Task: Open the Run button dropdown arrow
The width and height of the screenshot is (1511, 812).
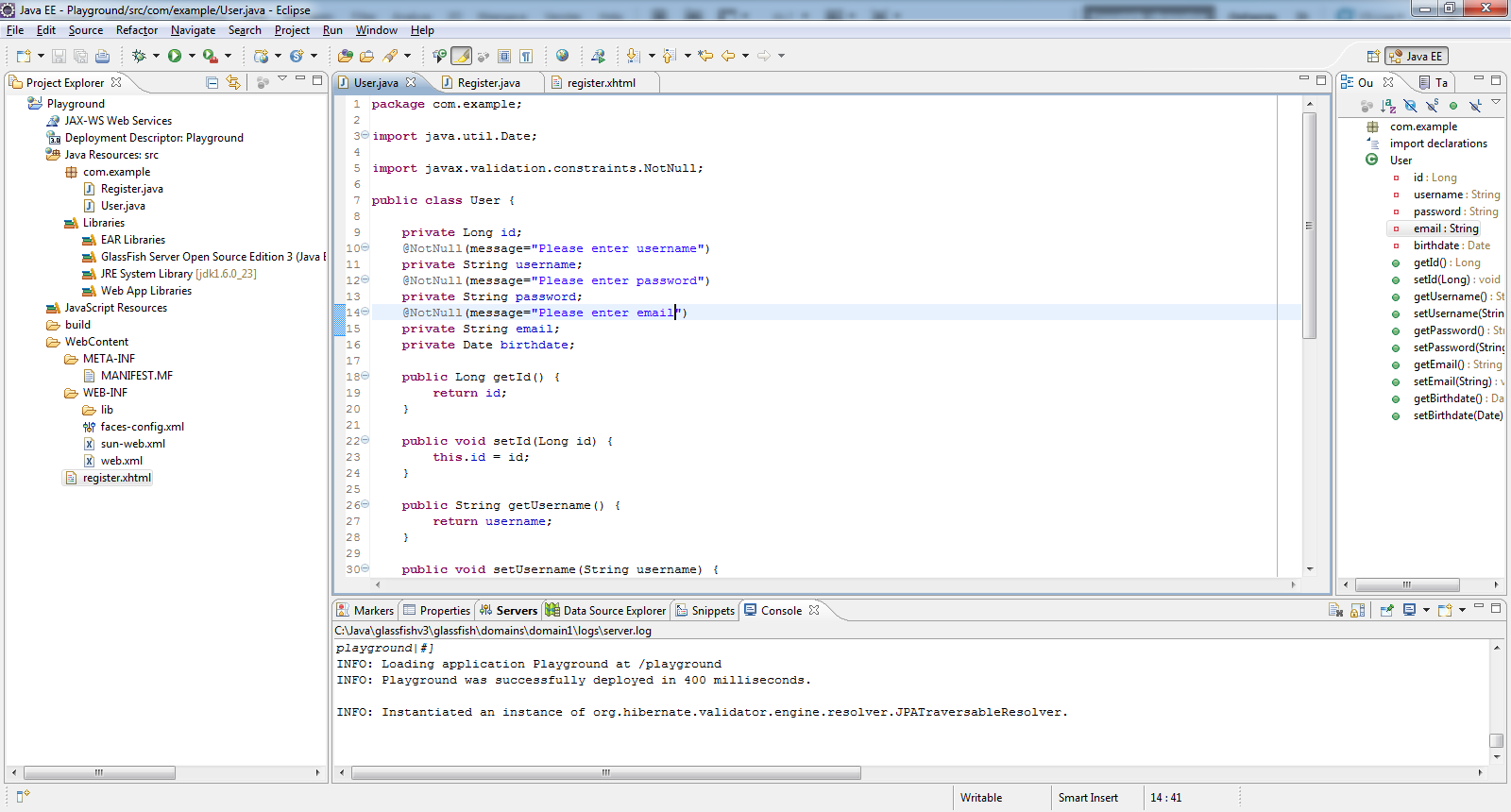Action: click(192, 56)
